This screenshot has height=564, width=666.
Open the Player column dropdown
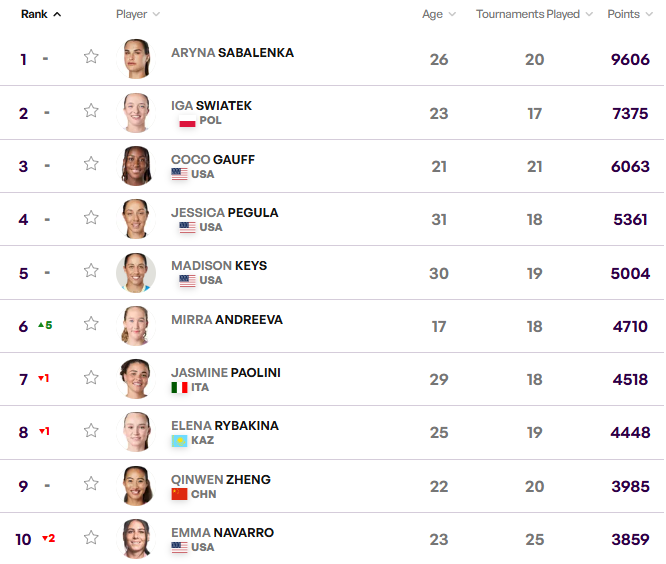pyautogui.click(x=138, y=15)
